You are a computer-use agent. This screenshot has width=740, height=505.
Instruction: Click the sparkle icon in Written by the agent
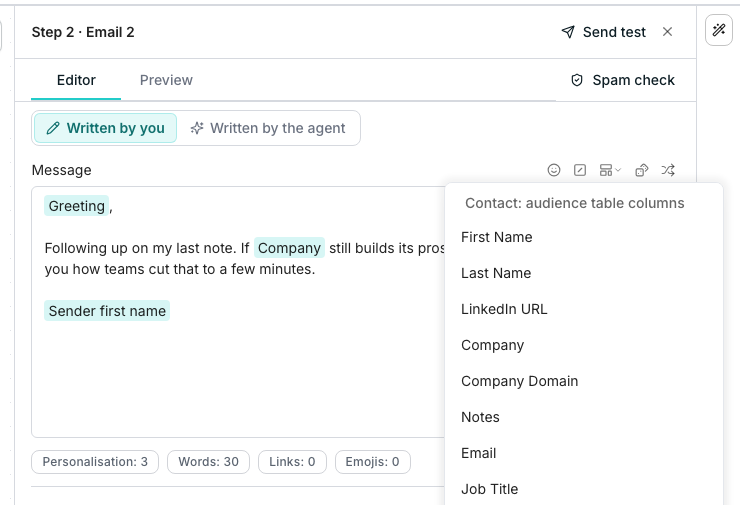pyautogui.click(x=197, y=128)
